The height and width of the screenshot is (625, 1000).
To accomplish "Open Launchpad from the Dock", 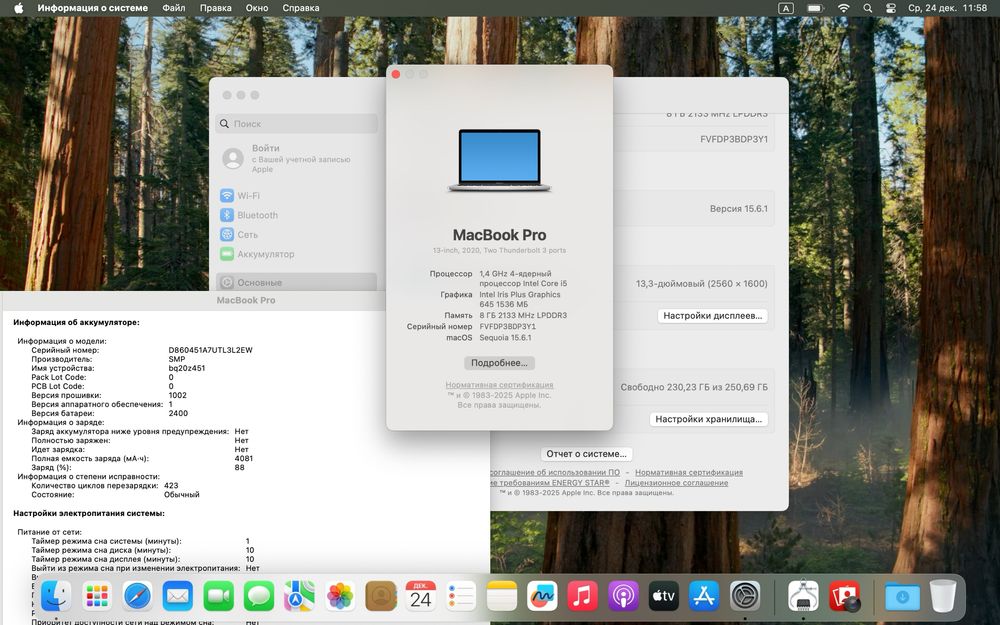I will click(97, 596).
